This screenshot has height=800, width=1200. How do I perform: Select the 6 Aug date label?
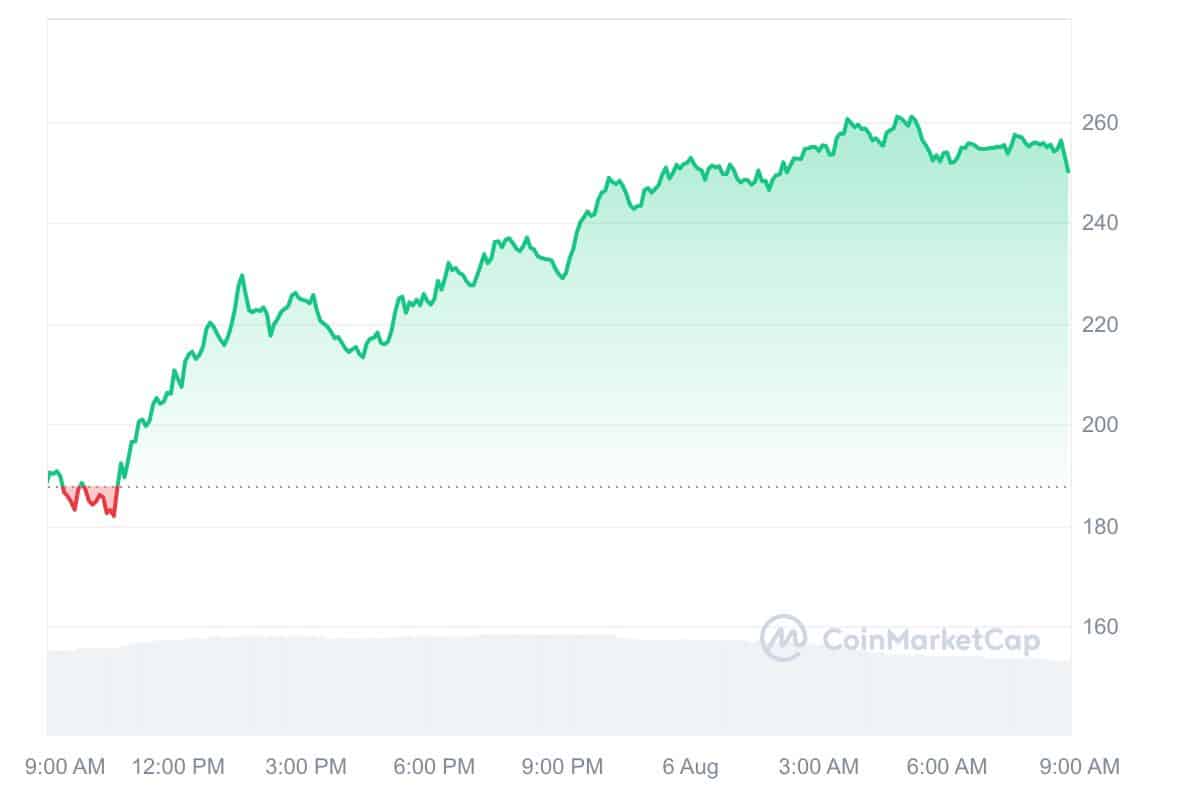690,767
